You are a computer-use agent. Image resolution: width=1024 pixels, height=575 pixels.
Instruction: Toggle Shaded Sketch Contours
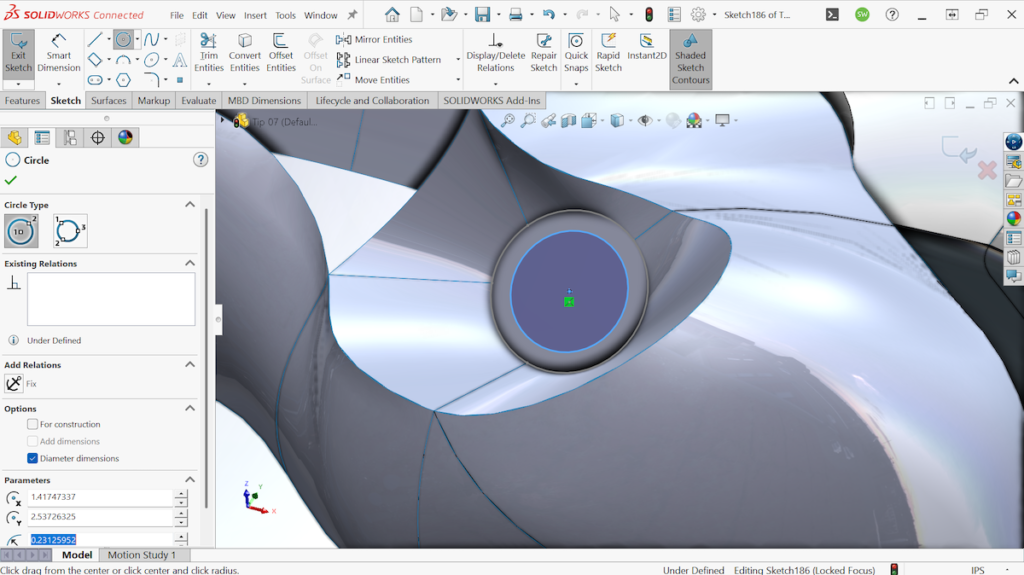(x=690, y=59)
